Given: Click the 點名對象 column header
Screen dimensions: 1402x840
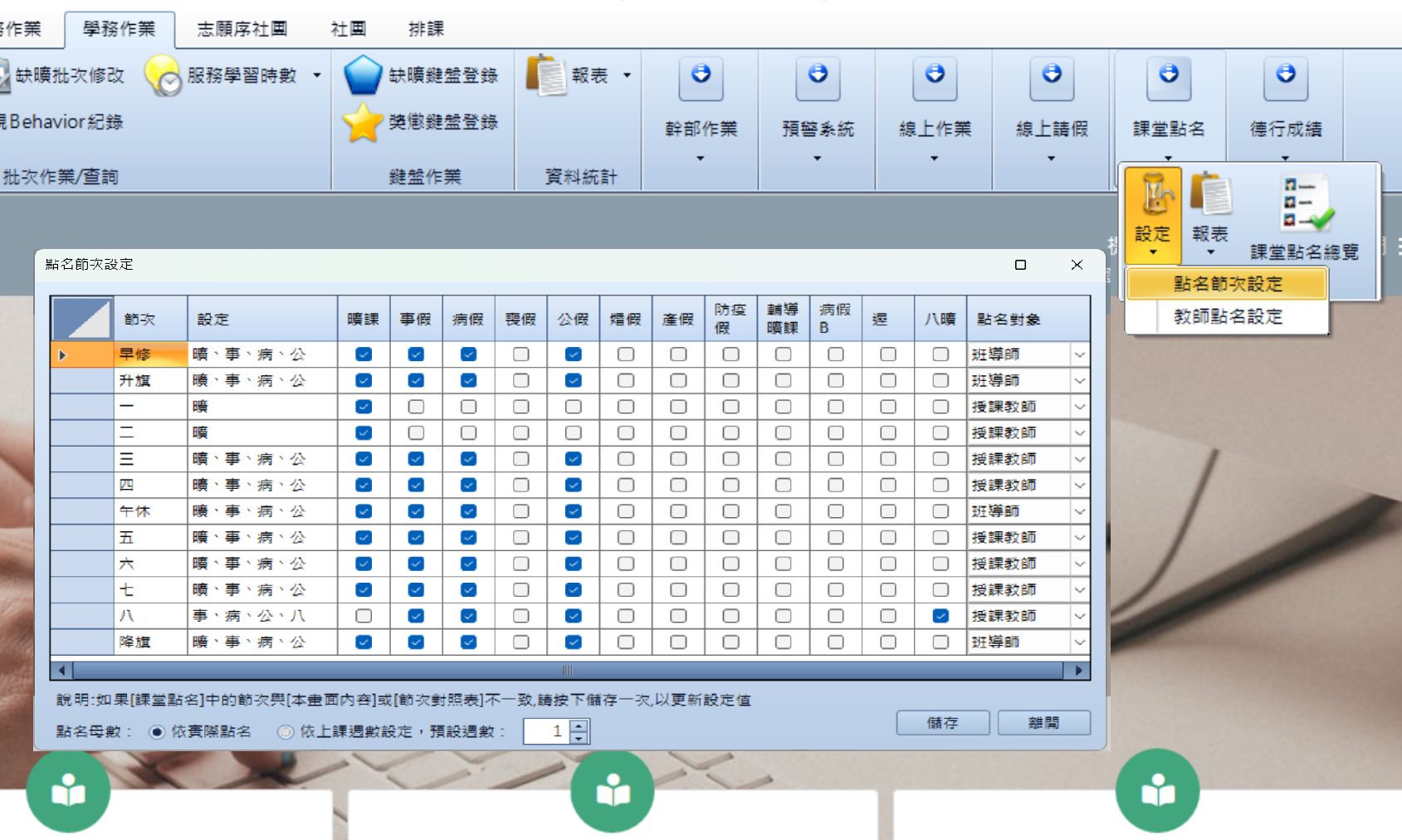Looking at the screenshot, I should coord(1028,319).
